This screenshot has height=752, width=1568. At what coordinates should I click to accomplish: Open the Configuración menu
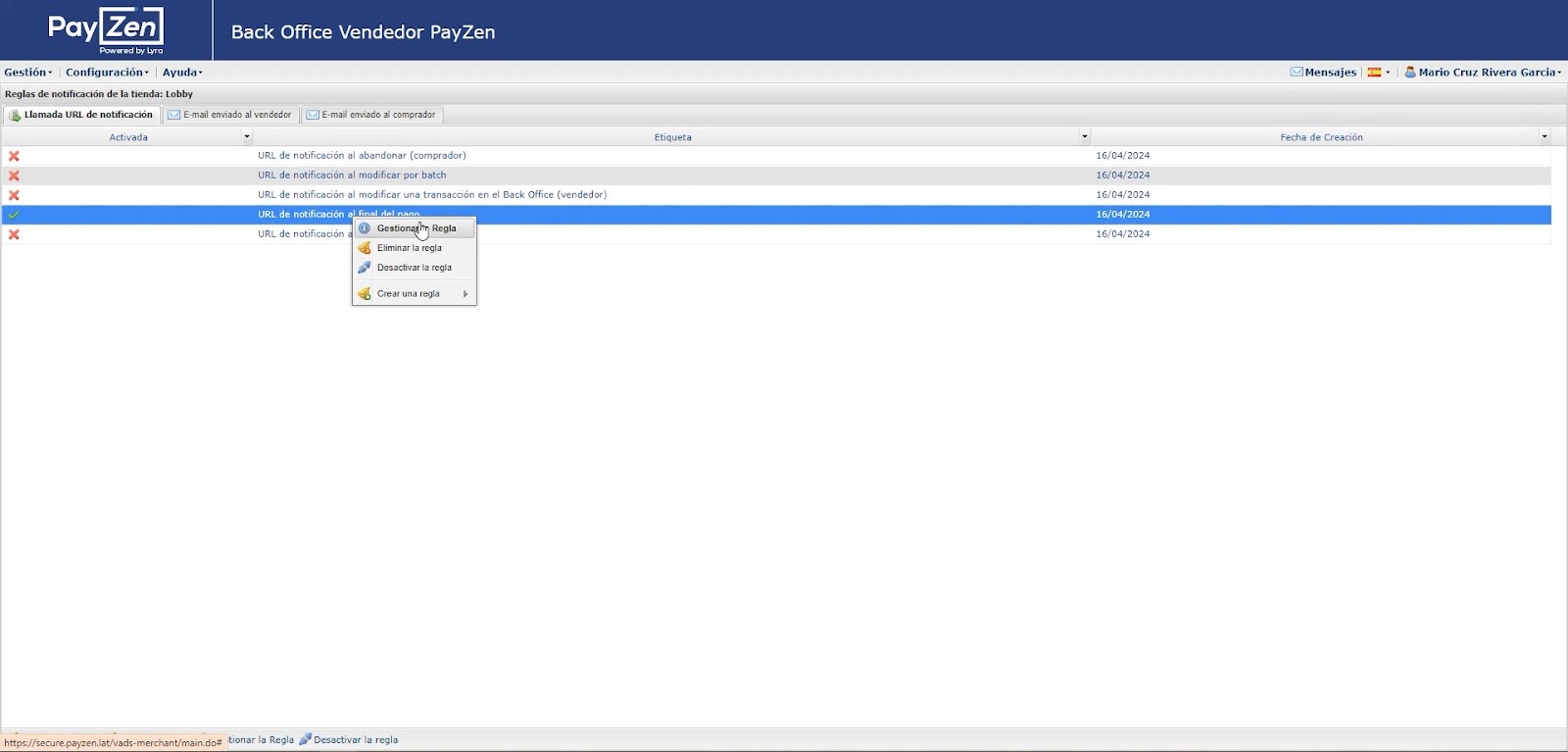coord(106,73)
